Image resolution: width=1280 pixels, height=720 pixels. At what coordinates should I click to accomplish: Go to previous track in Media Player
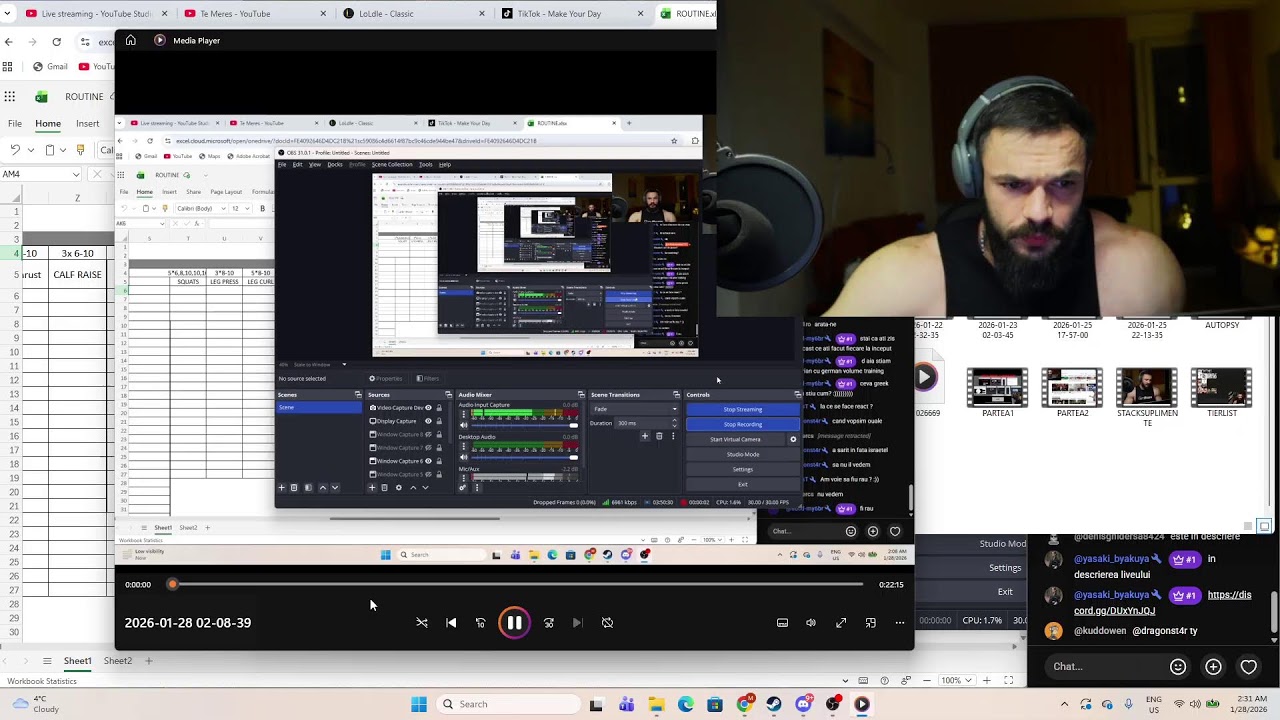[x=451, y=623]
